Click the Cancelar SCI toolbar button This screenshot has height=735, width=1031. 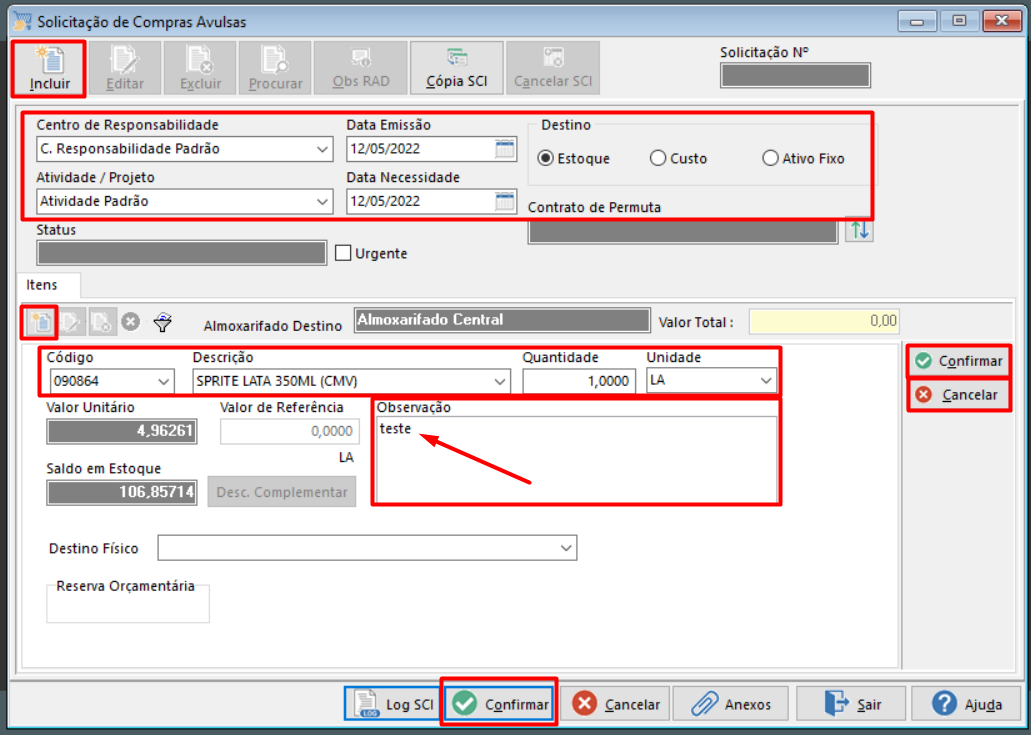(x=553, y=68)
